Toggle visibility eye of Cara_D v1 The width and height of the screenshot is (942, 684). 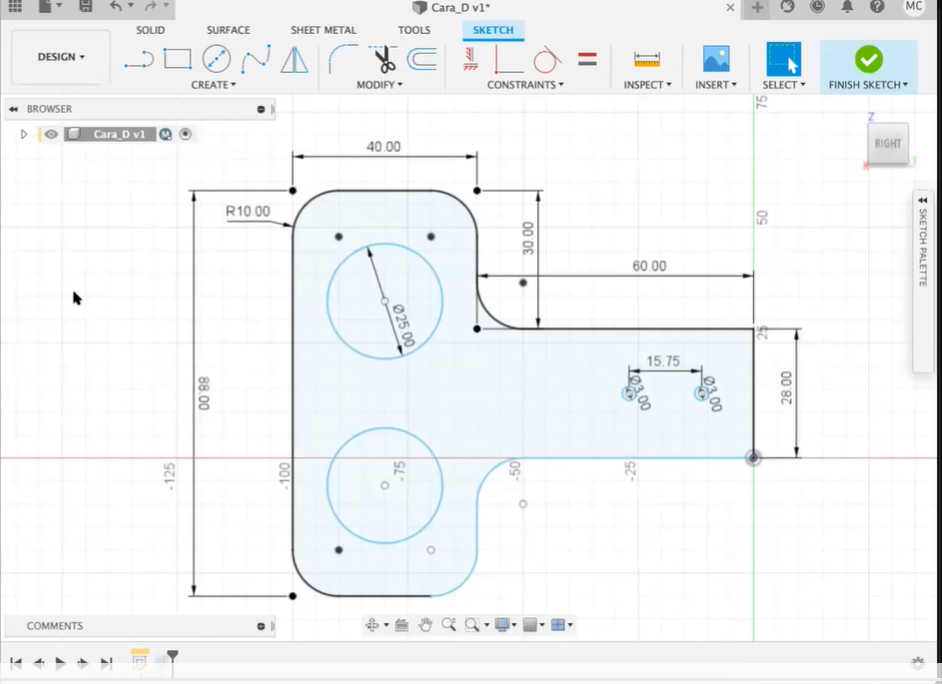tap(51, 134)
